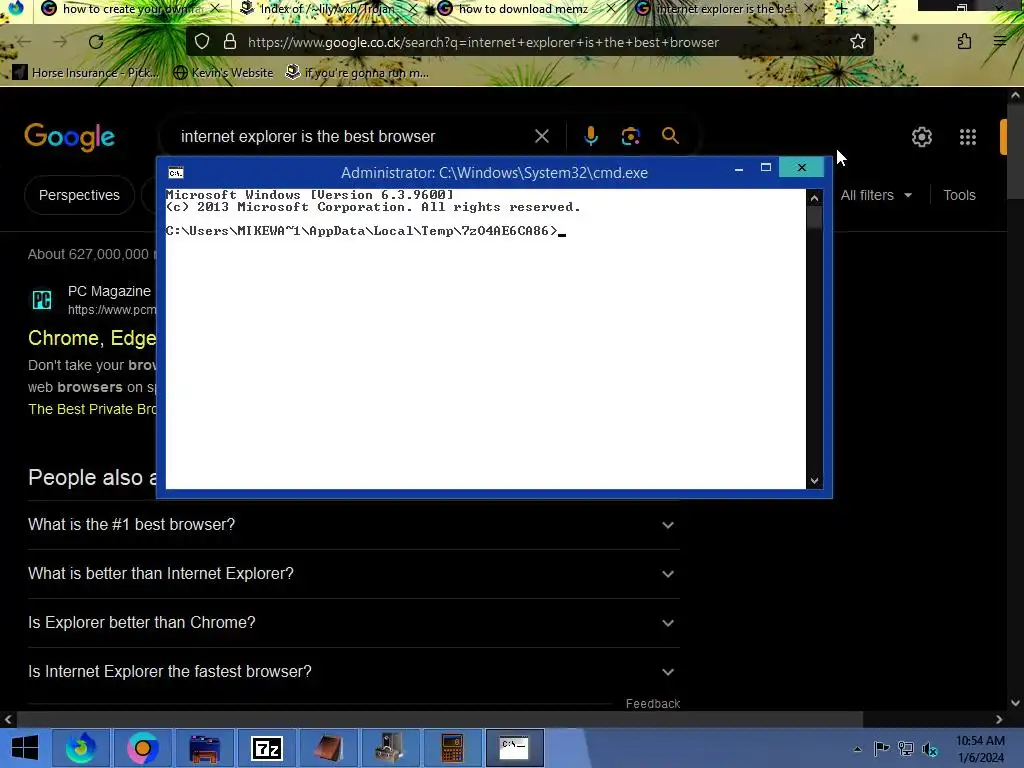Open the 'Chrome, Edge' result title
Screen dimensions: 1024x768
[x=92, y=338]
